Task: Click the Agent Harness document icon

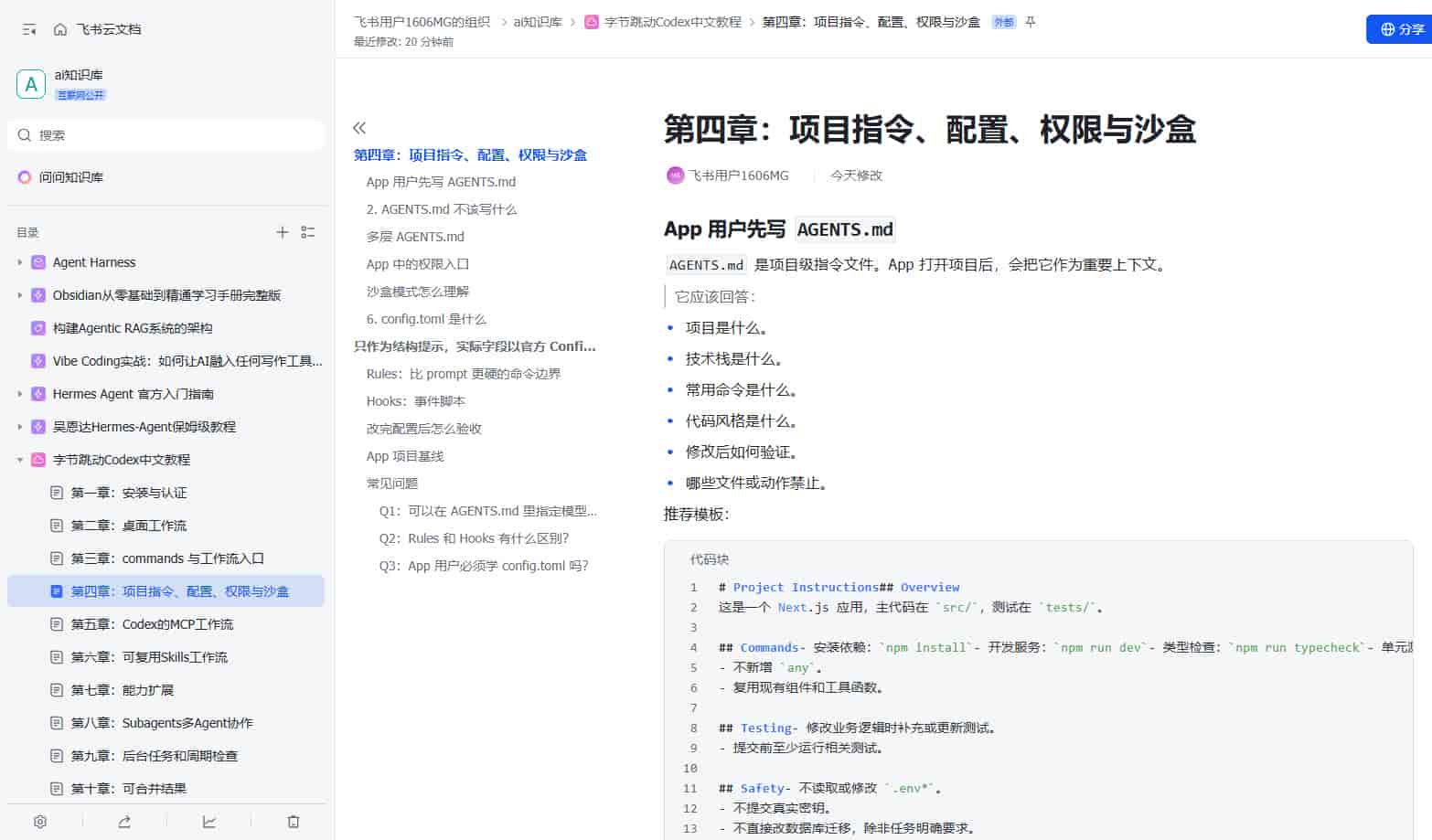Action: click(x=38, y=262)
